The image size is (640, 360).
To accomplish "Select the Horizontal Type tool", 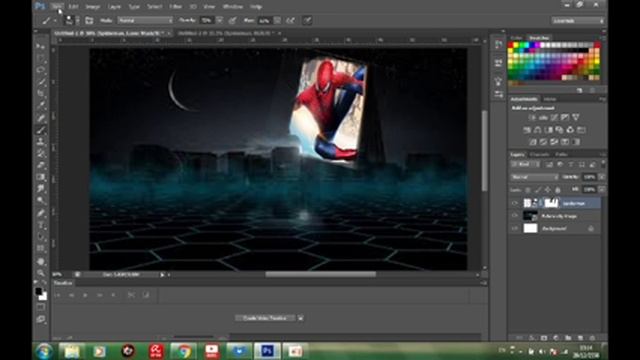I will tap(41, 225).
